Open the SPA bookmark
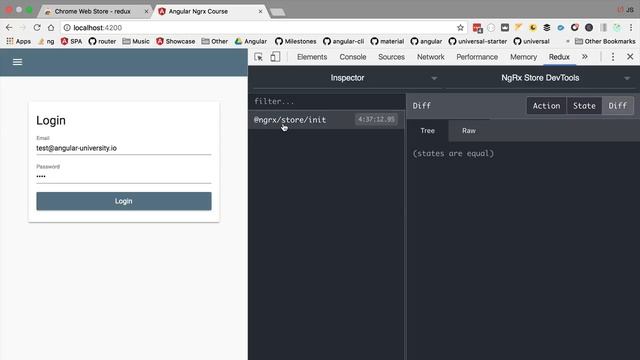The height and width of the screenshot is (360, 640). 71,41
